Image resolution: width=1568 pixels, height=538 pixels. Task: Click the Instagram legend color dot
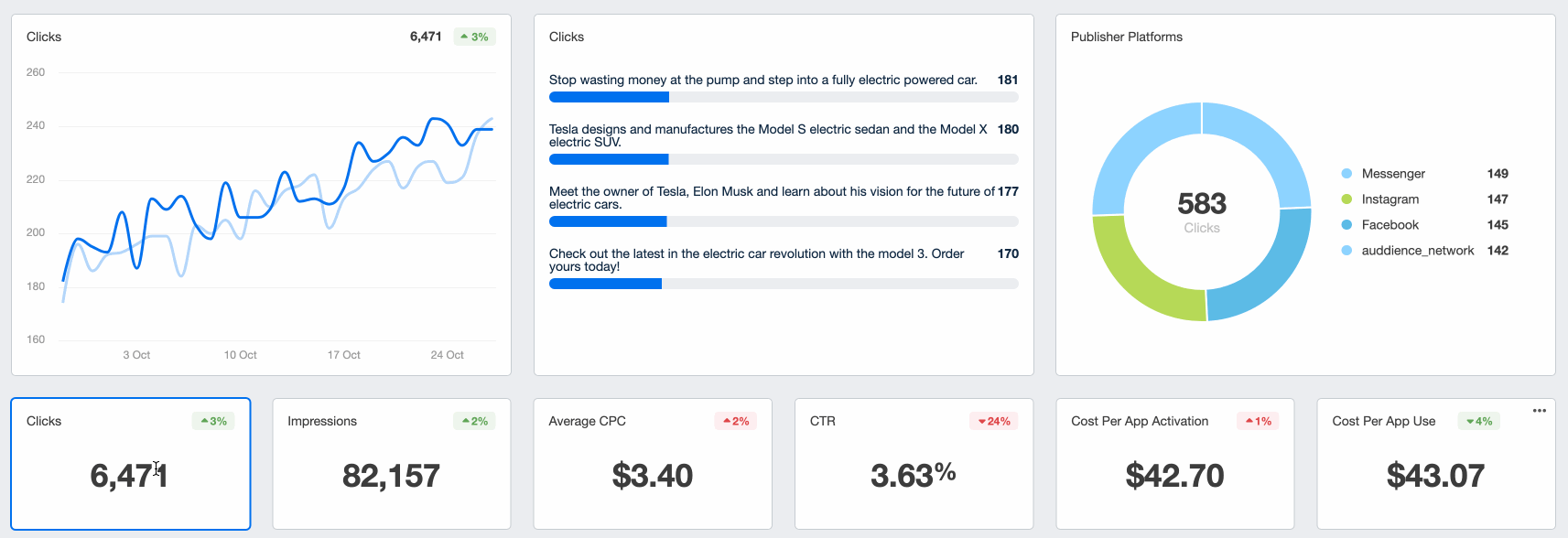[x=1346, y=199]
